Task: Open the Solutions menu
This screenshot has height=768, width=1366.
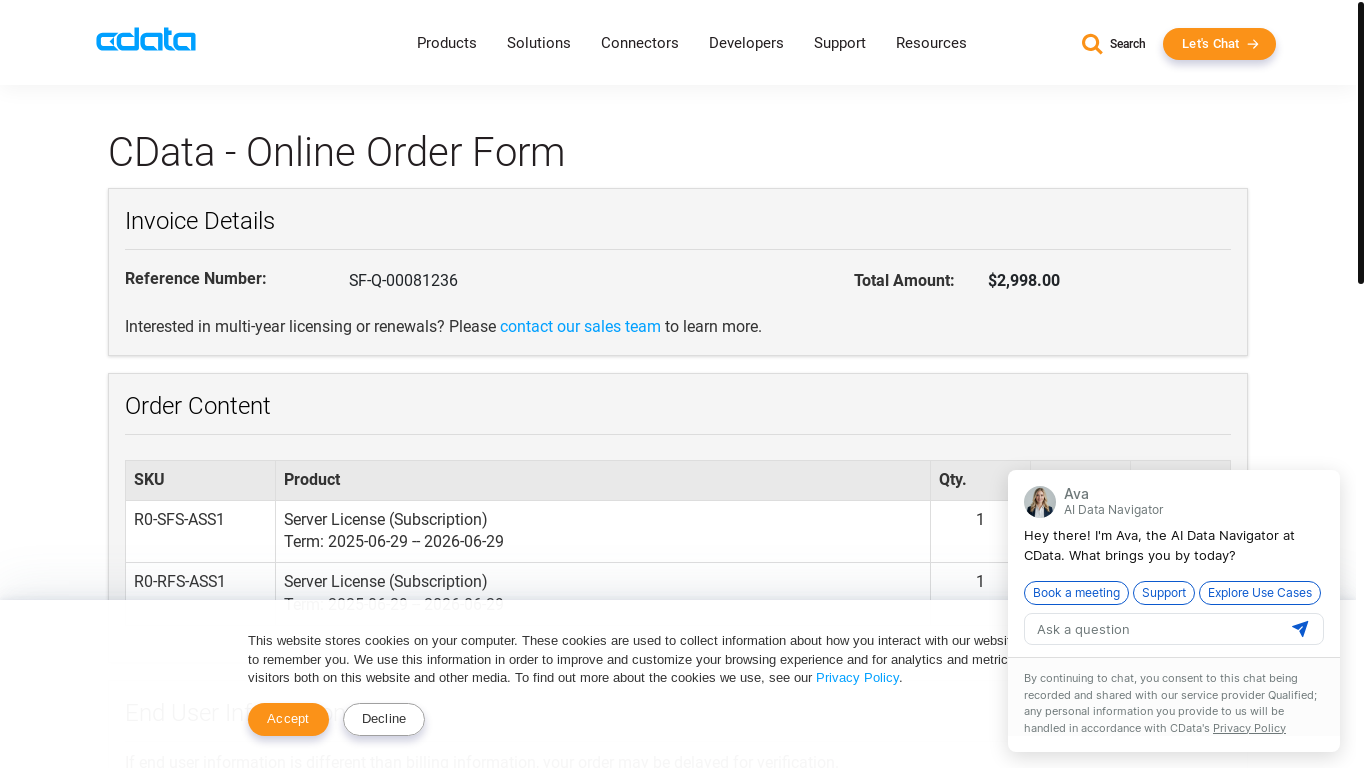Action: click(539, 43)
